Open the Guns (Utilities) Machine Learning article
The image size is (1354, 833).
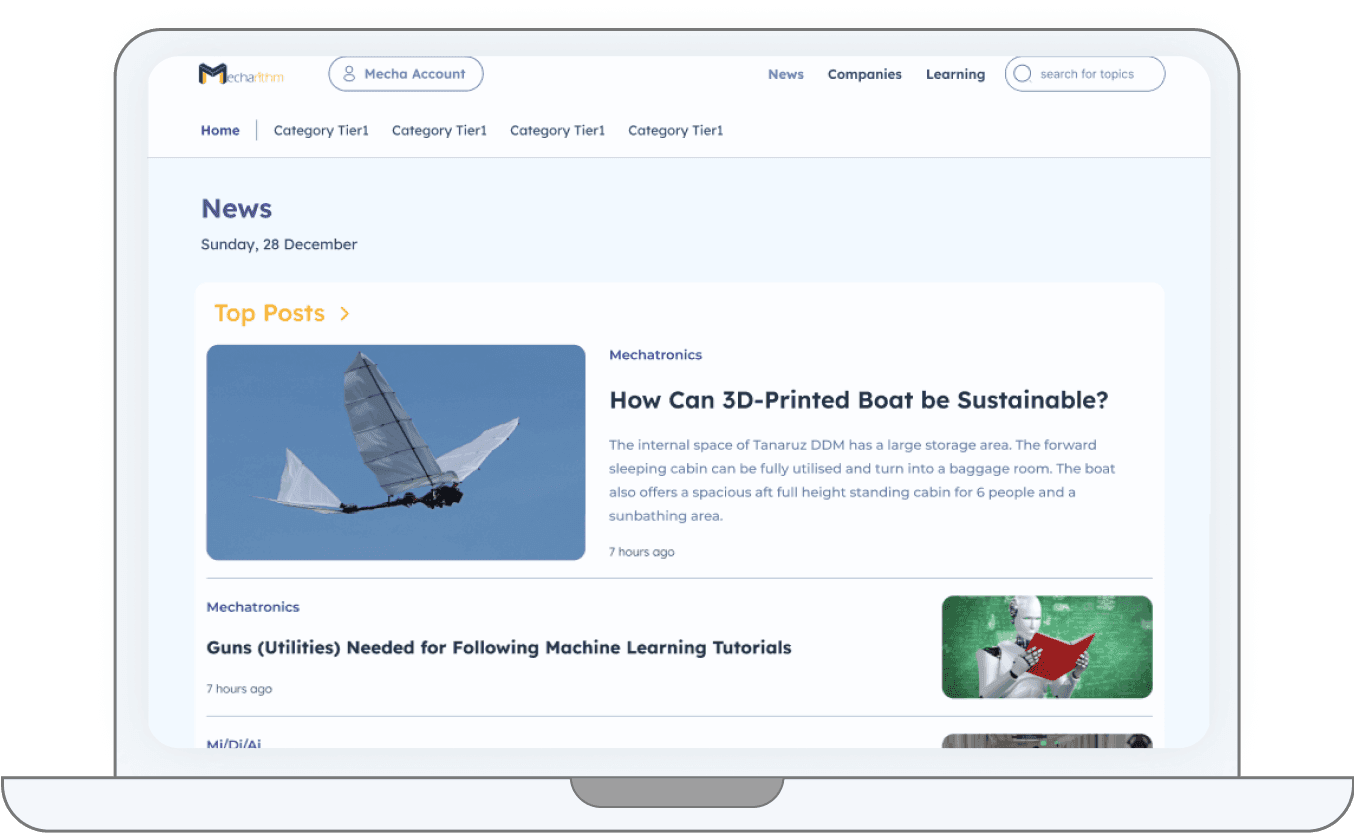coord(498,648)
